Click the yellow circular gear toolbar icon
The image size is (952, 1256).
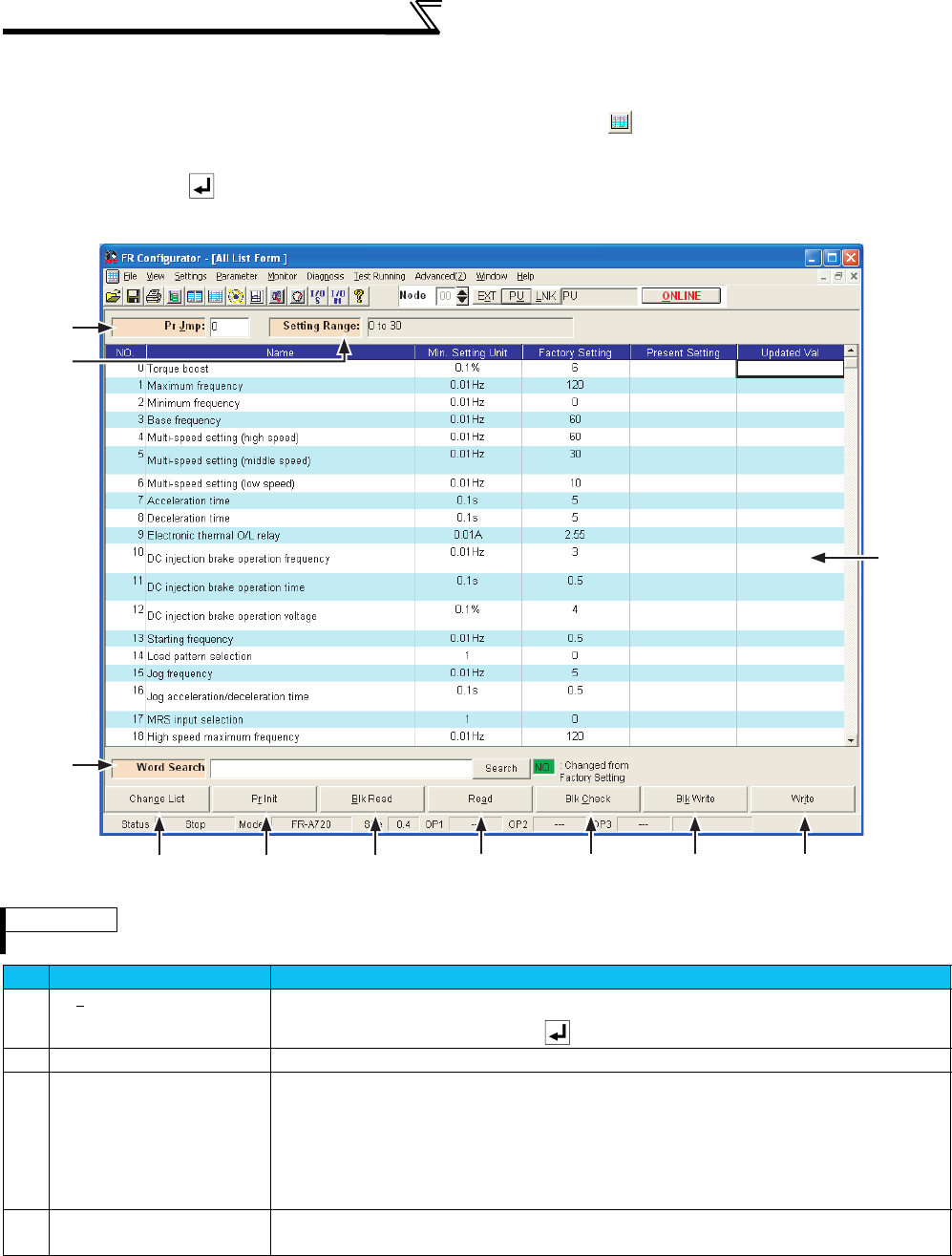coord(235,296)
